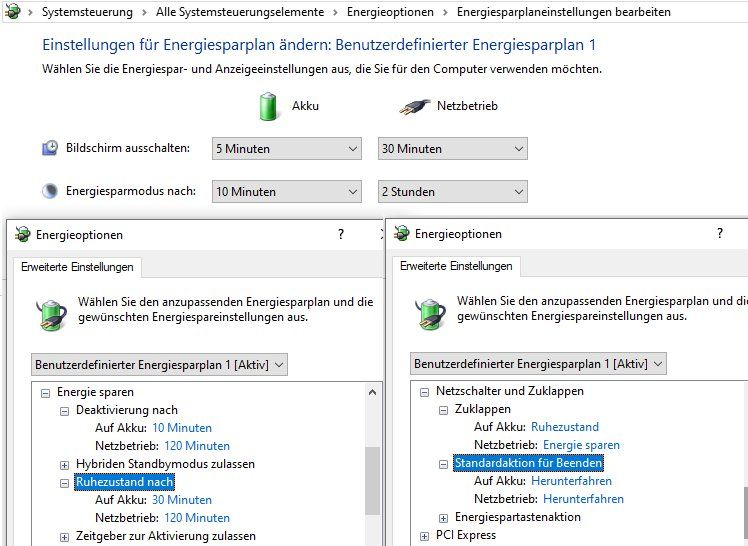The height and width of the screenshot is (546, 748).
Task: Change Deaktivierung nach Akku value 10 Minuten
Action: (182, 428)
